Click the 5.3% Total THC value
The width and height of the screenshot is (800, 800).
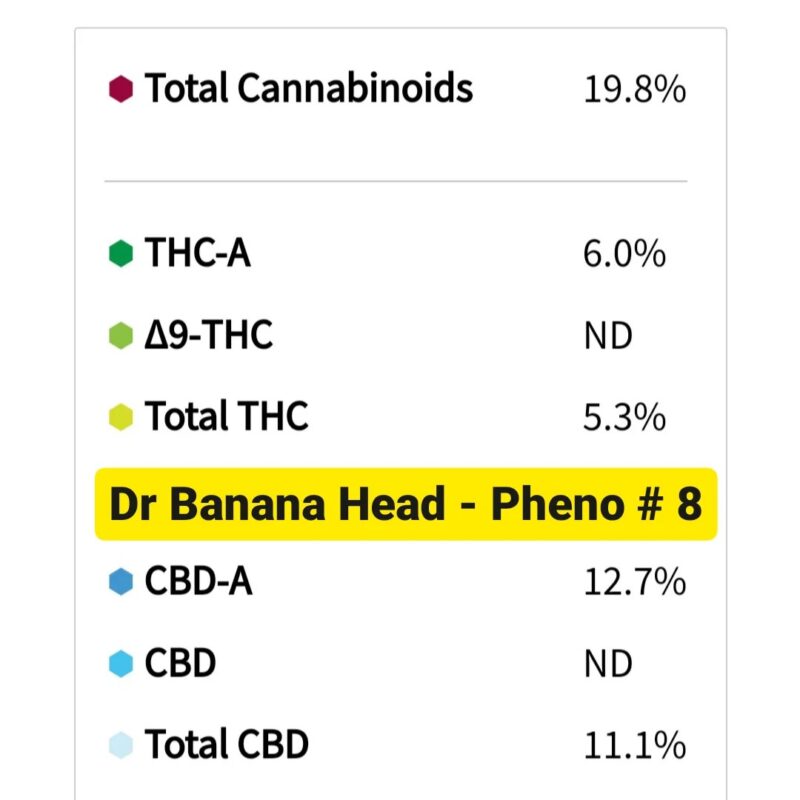(624, 417)
